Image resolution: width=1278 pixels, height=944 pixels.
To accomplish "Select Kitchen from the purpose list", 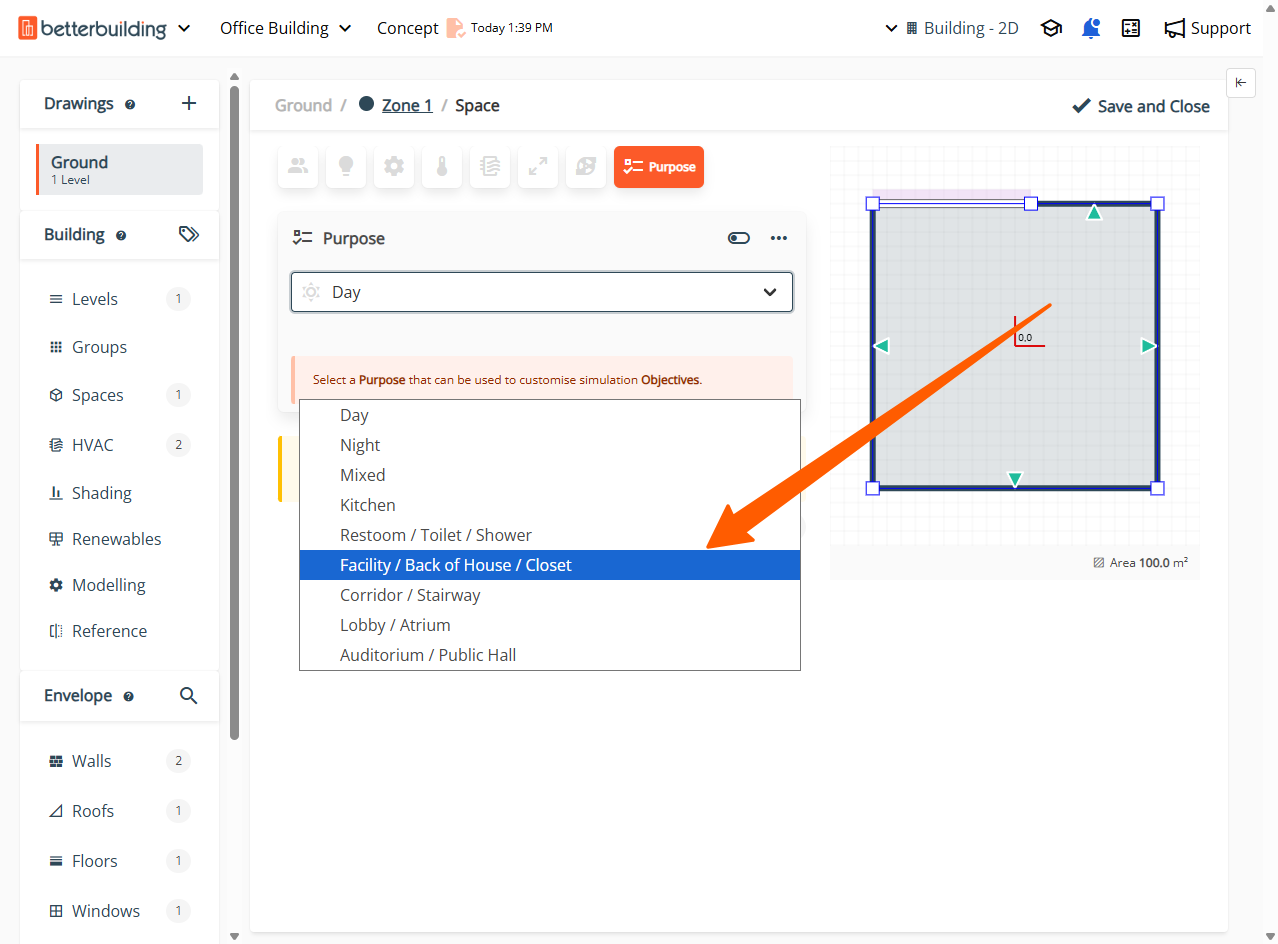I will tap(368, 505).
